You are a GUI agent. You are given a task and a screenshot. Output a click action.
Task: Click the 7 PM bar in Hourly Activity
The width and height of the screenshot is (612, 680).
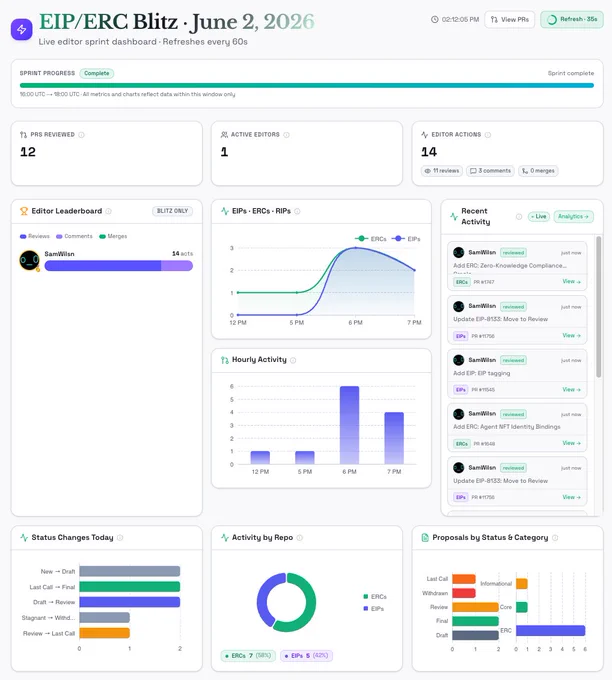coord(394,438)
